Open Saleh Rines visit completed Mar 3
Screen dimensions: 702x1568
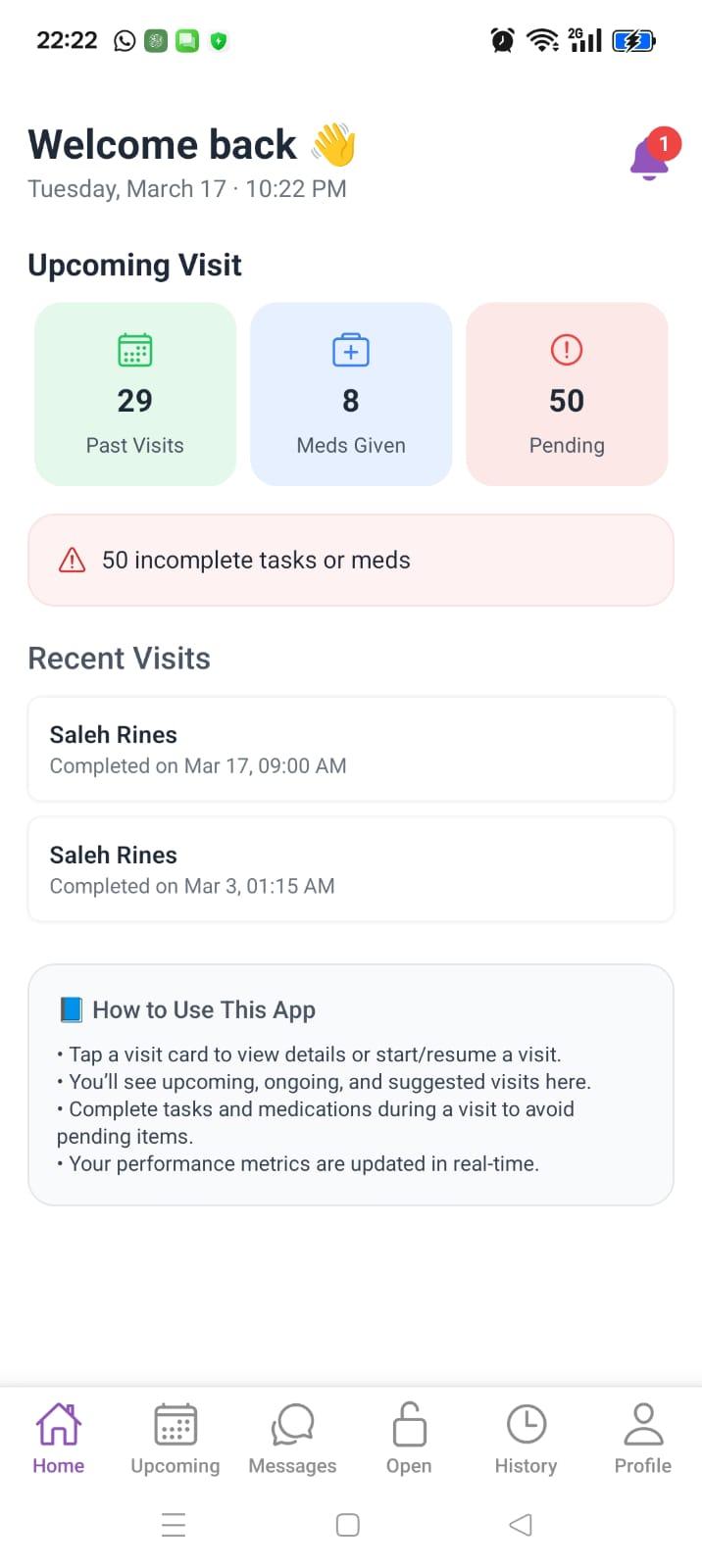[350, 868]
